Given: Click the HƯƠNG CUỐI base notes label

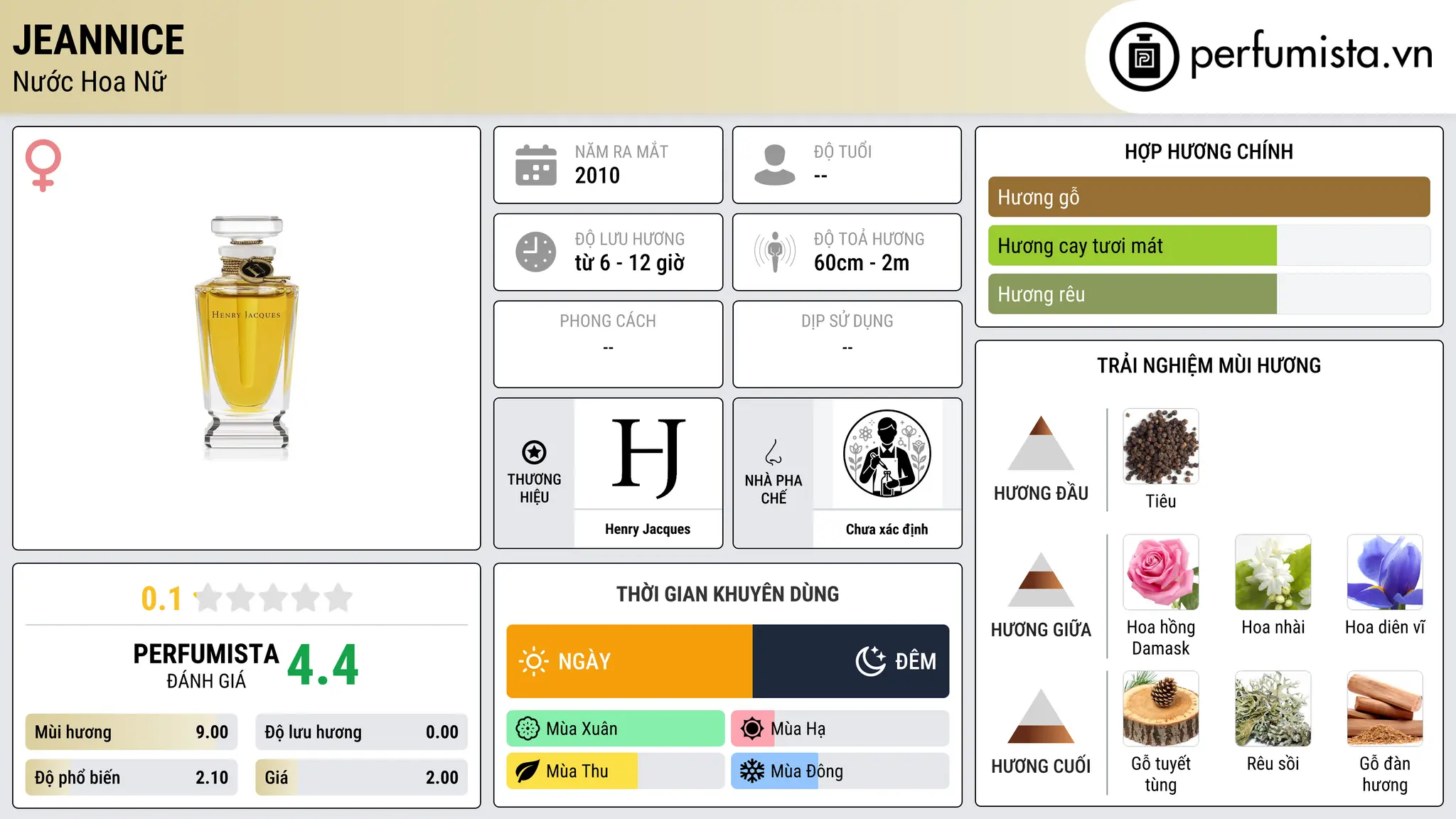Looking at the screenshot, I should click(x=1041, y=766).
